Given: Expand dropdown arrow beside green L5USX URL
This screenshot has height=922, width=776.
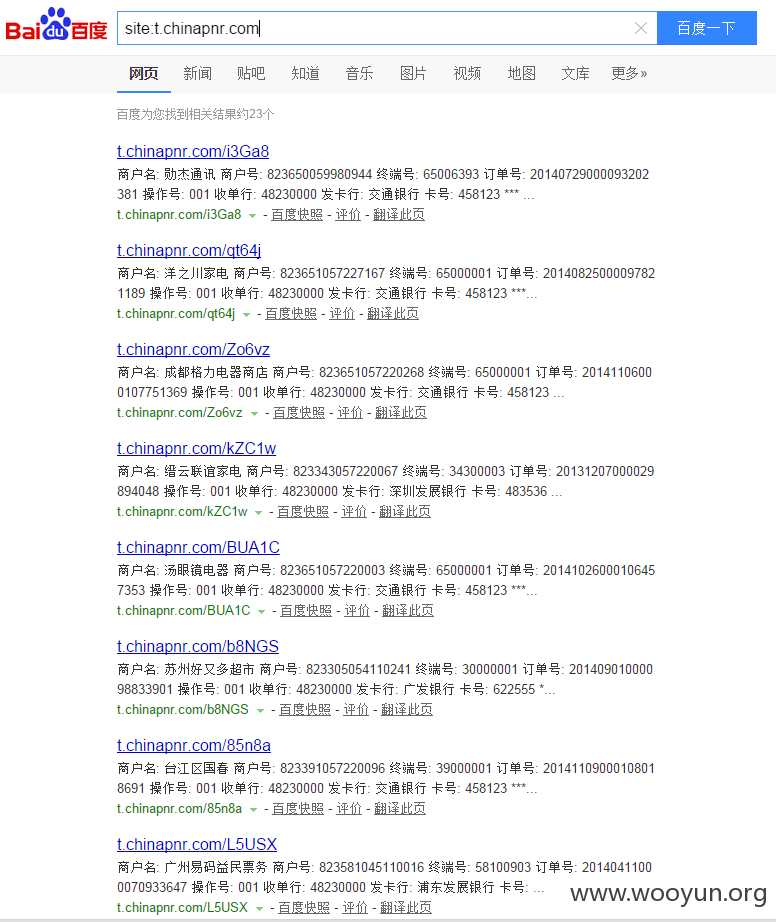Looking at the screenshot, I should click(x=259, y=908).
